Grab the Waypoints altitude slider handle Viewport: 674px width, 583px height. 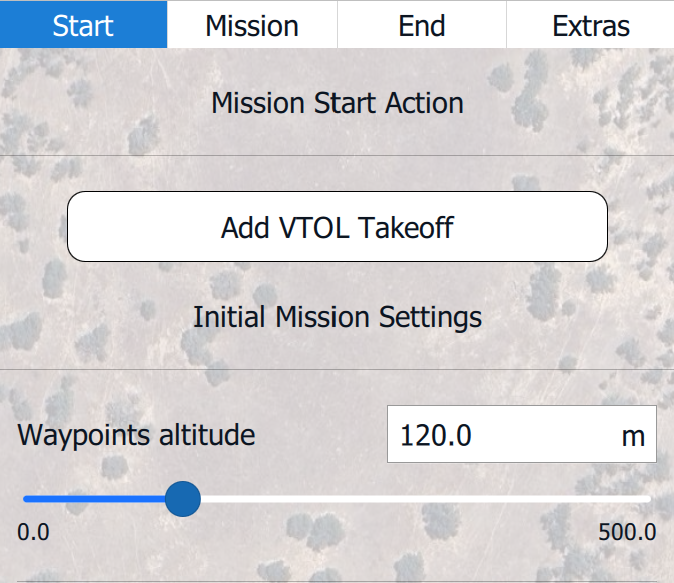pyautogui.click(x=181, y=498)
